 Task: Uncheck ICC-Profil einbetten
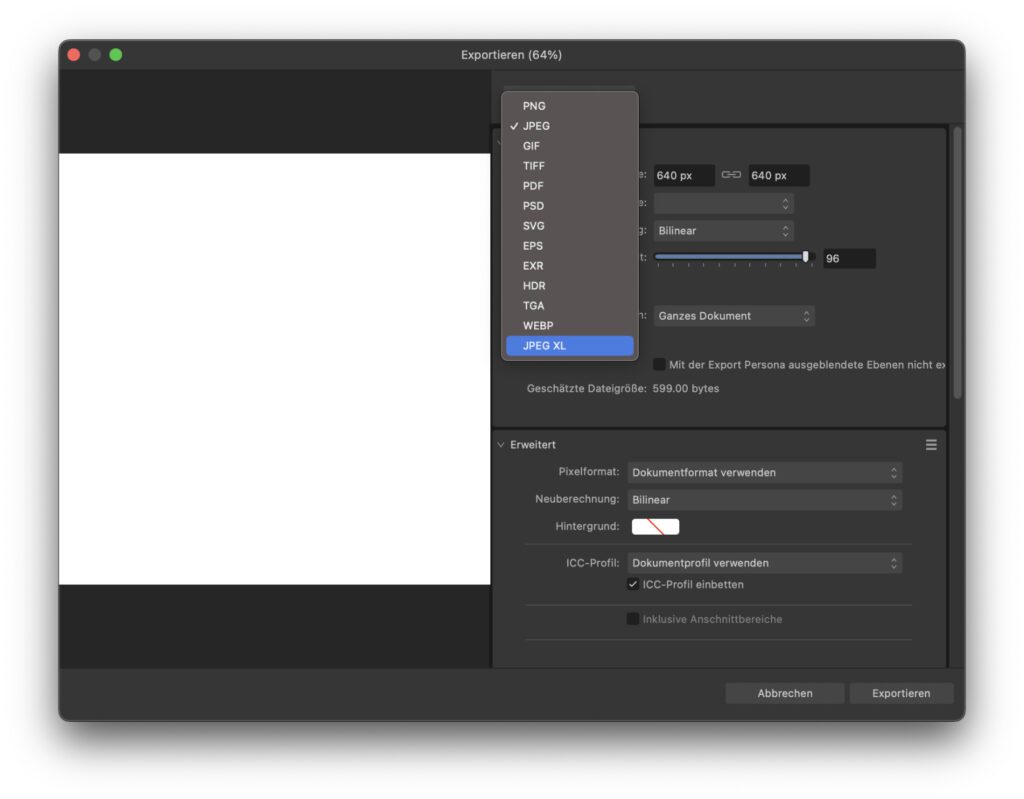631,584
